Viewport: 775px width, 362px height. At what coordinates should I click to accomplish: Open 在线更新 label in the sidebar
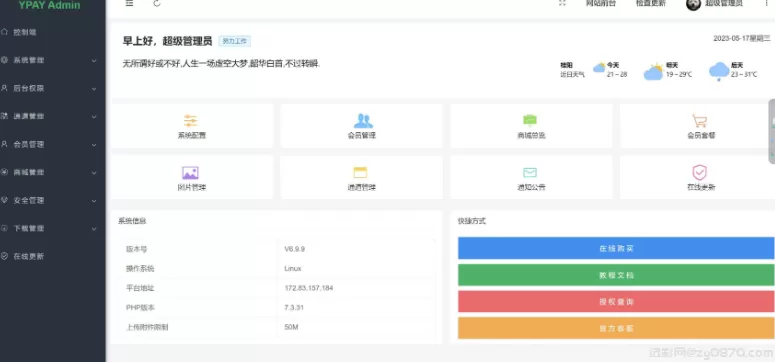coord(29,256)
